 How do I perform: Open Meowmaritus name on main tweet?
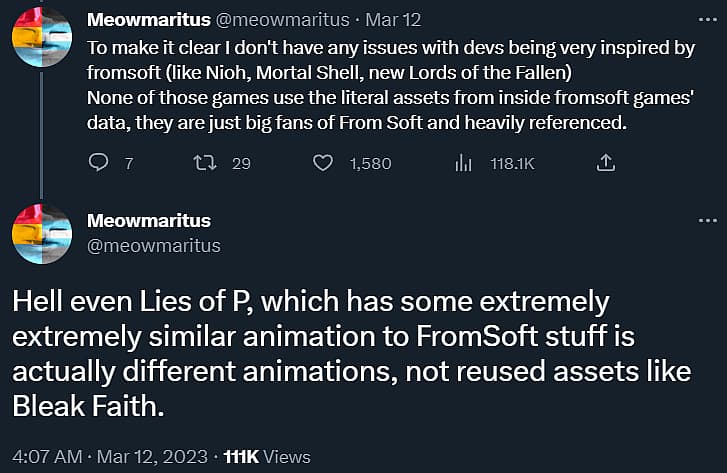click(x=149, y=220)
